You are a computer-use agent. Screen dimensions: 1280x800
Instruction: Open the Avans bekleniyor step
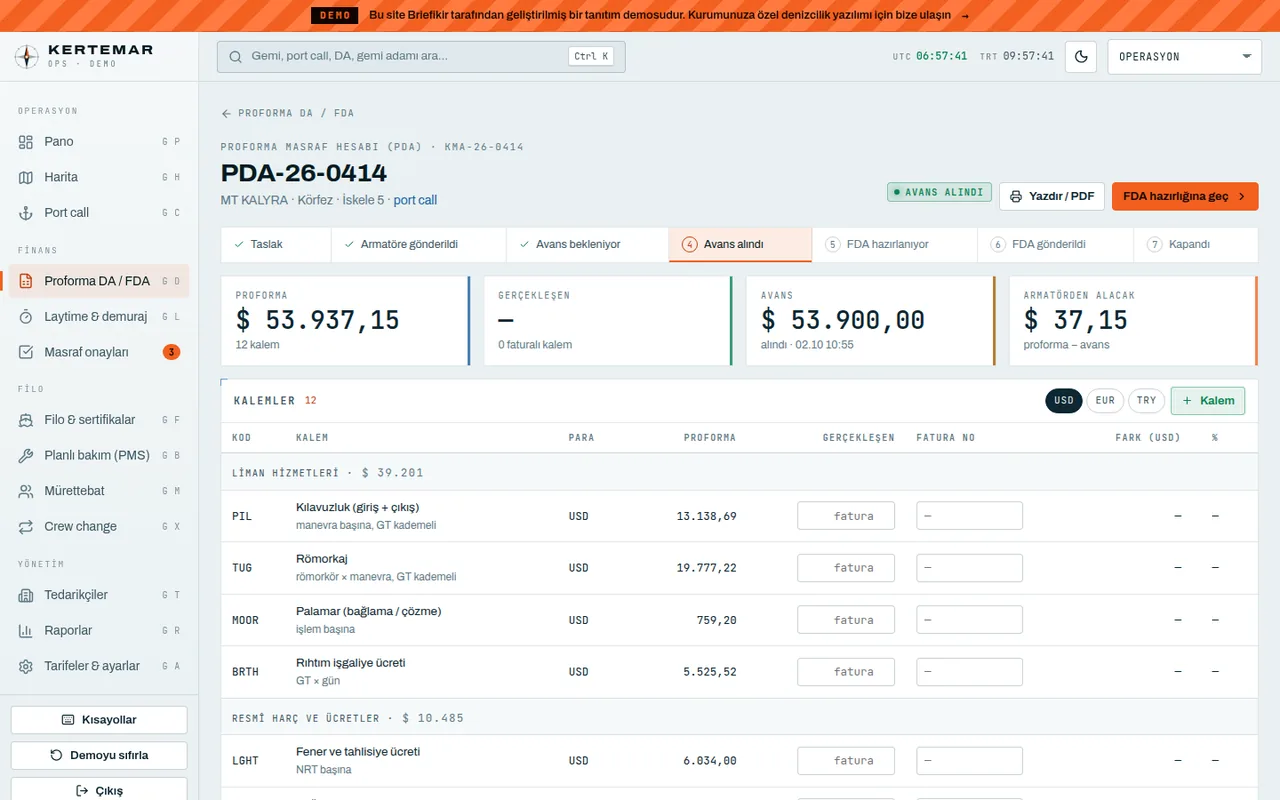(587, 244)
